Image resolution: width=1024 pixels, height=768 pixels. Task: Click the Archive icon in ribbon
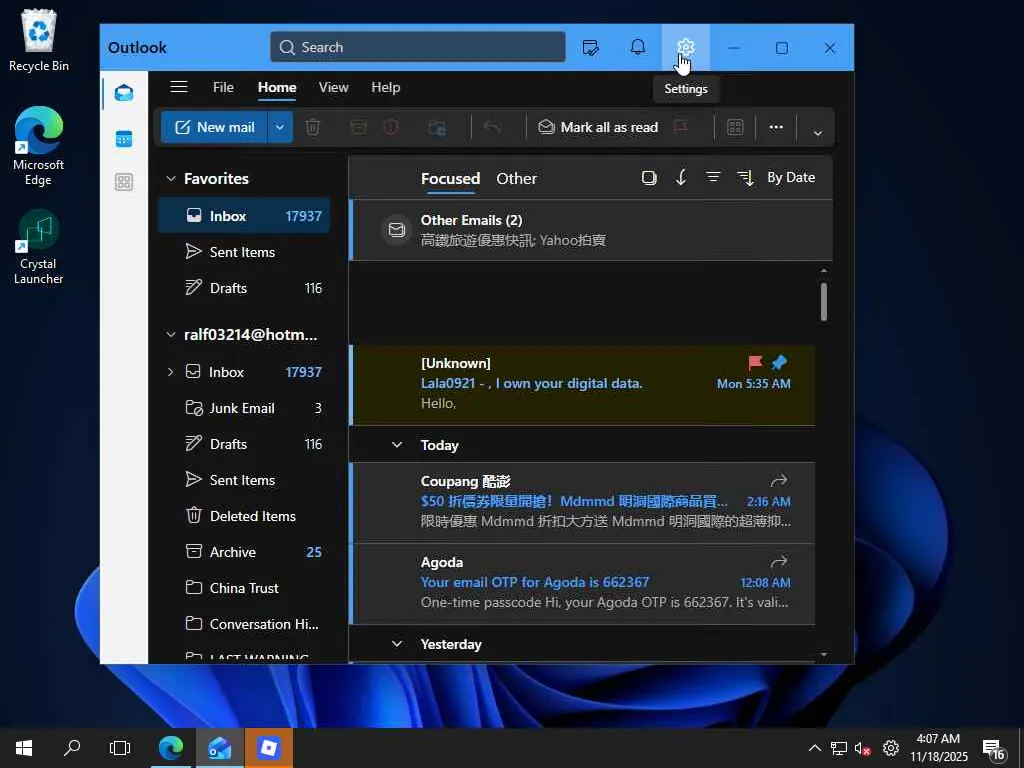click(359, 127)
